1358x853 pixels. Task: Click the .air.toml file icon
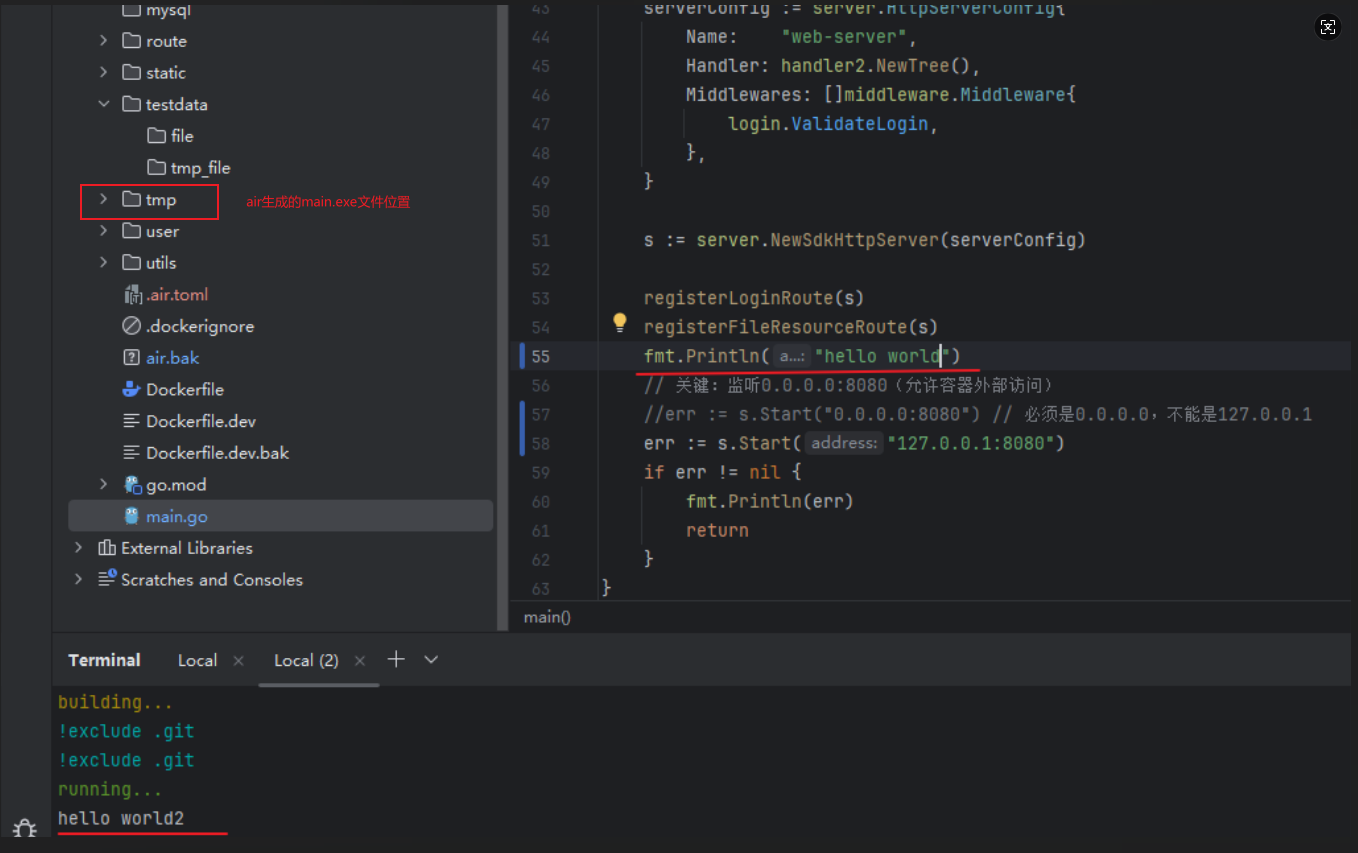click(x=132, y=294)
